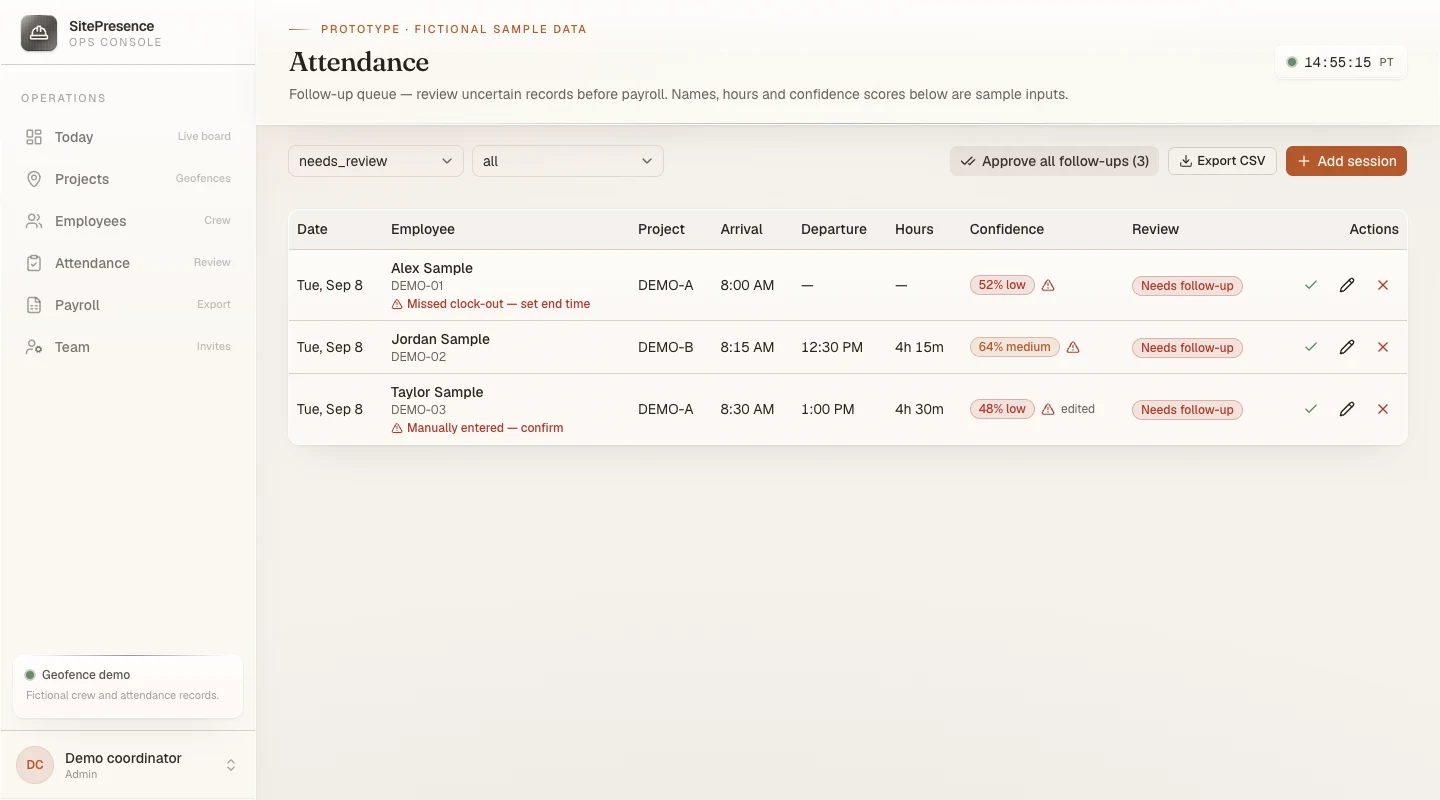Click the DC avatar circle

point(35,765)
